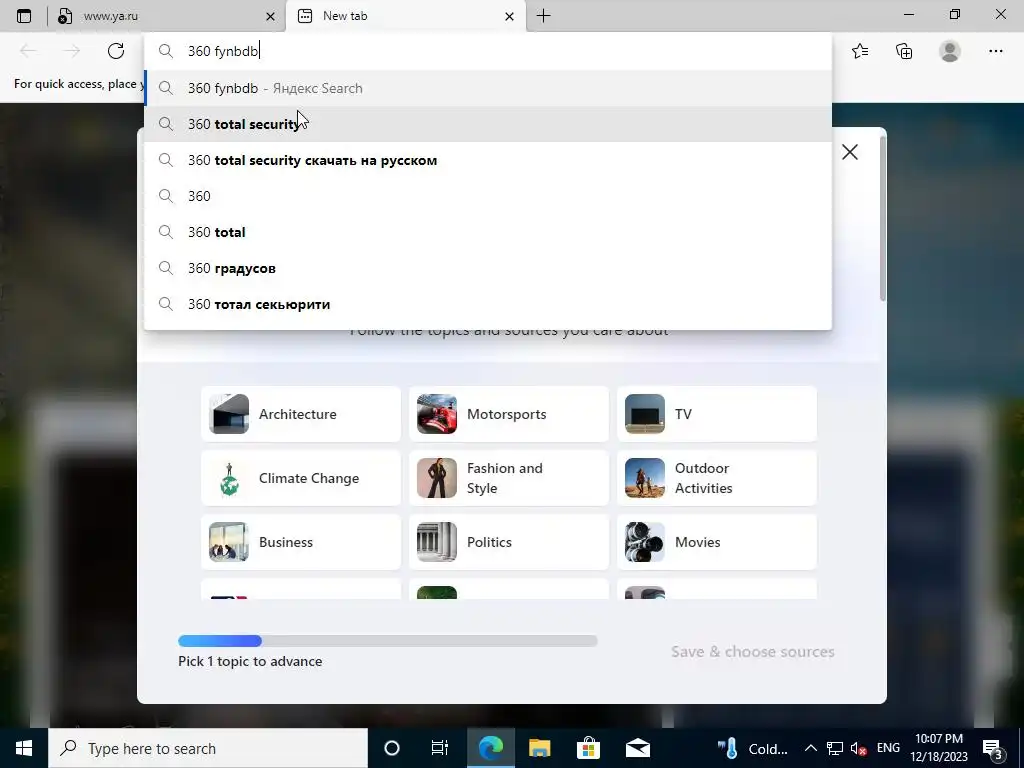
Task: Pick the Politics topic card
Action: (x=509, y=542)
